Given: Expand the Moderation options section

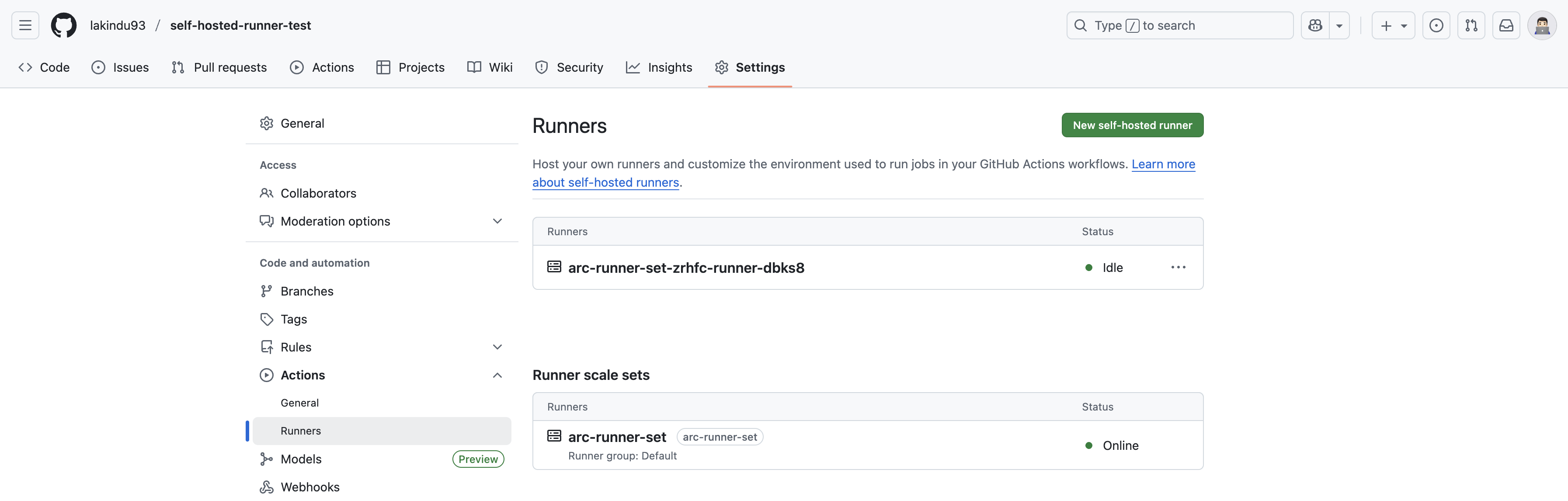Looking at the screenshot, I should coord(497,221).
